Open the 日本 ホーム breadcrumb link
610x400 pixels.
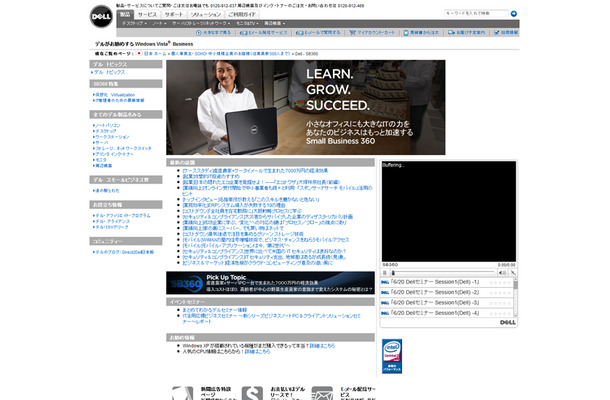click(x=155, y=53)
